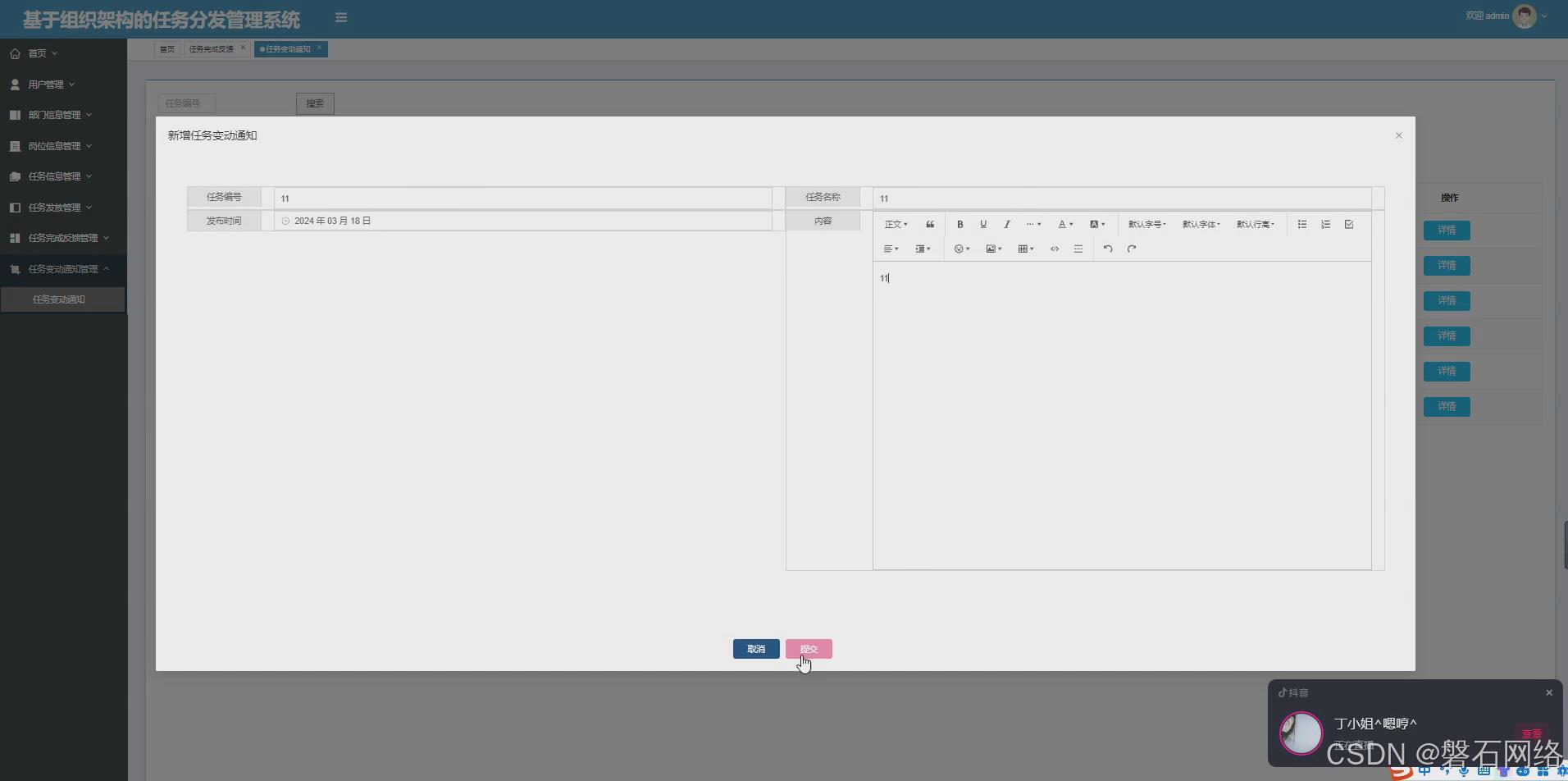This screenshot has height=781, width=1568.
Task: Open the admin user avatar menu
Action: [1525, 16]
